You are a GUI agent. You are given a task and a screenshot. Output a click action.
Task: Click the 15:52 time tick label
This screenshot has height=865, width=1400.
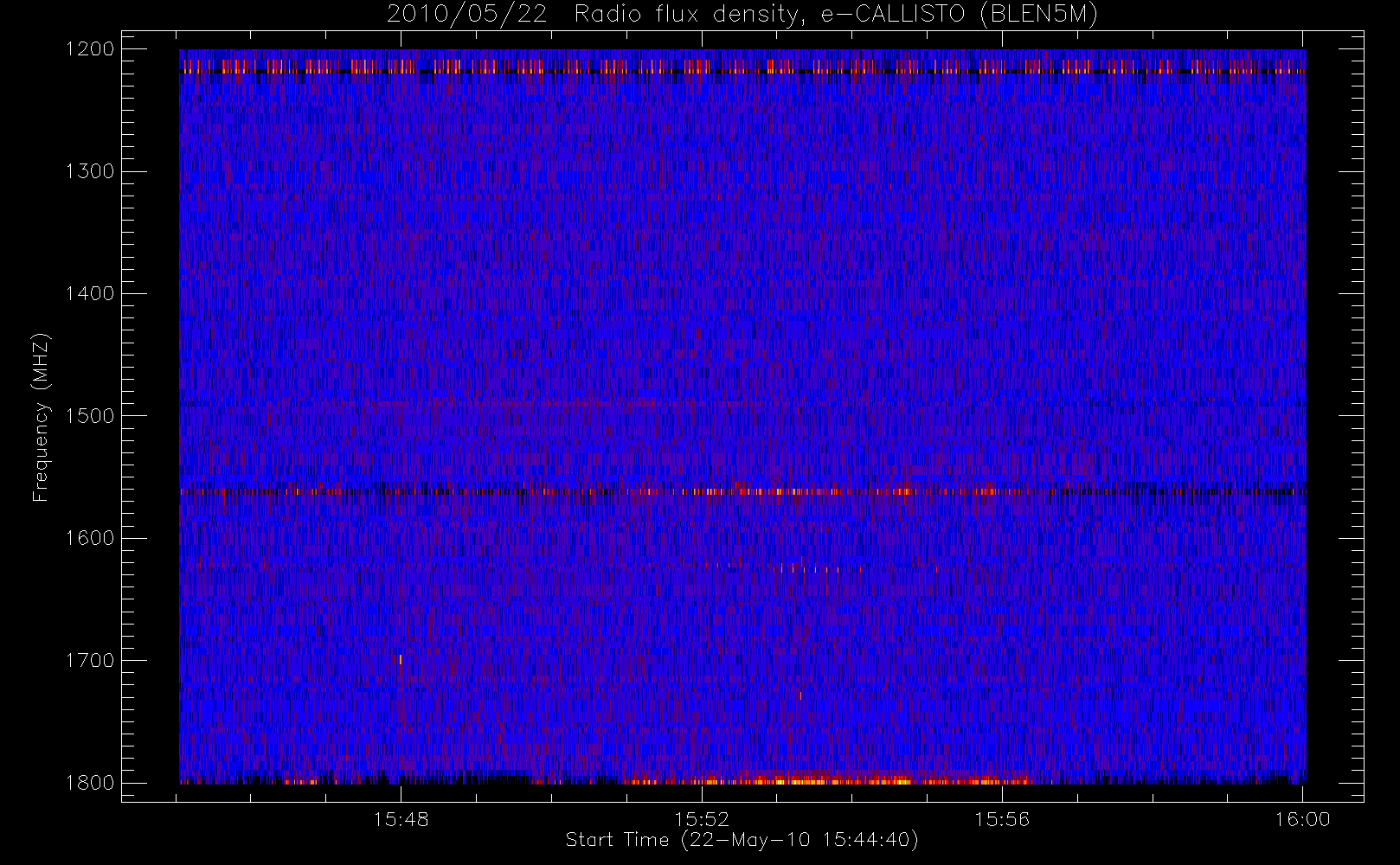[x=702, y=818]
